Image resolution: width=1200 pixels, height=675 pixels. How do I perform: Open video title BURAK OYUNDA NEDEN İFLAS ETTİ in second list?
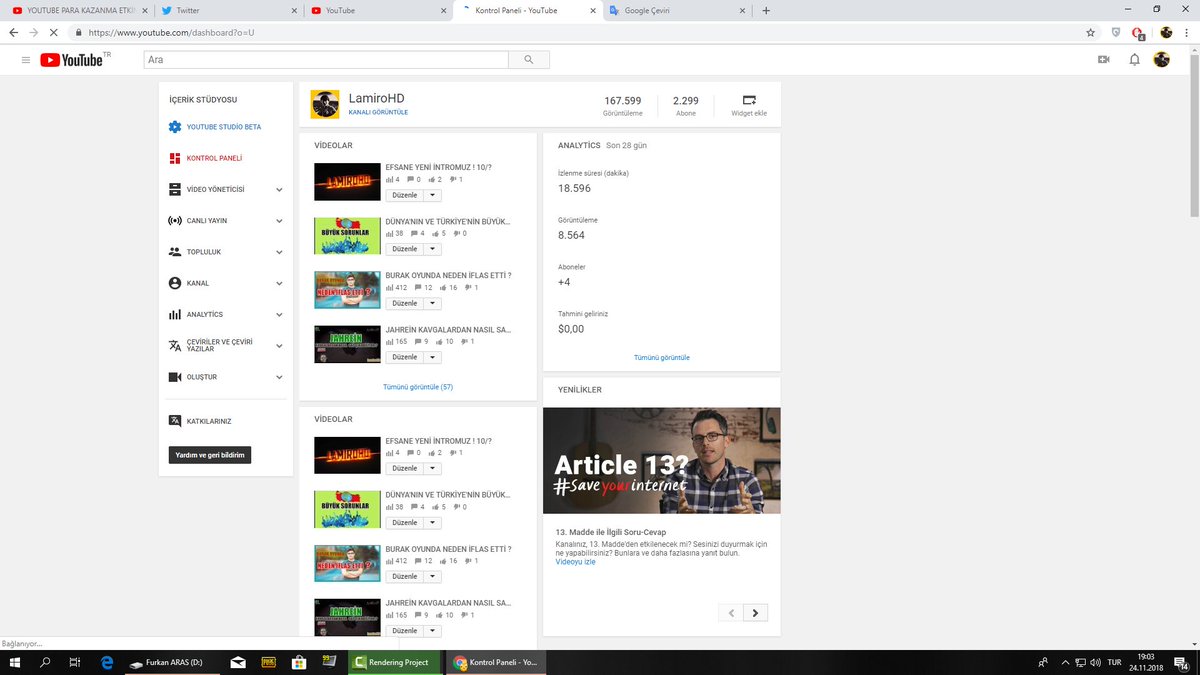point(448,549)
